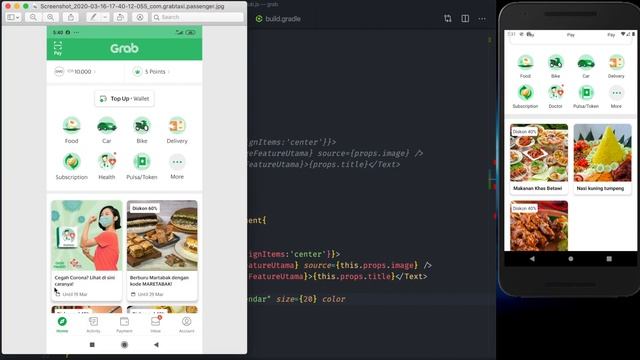
Task: Open changes compare icon in the editor title bar
Action: 448,18
